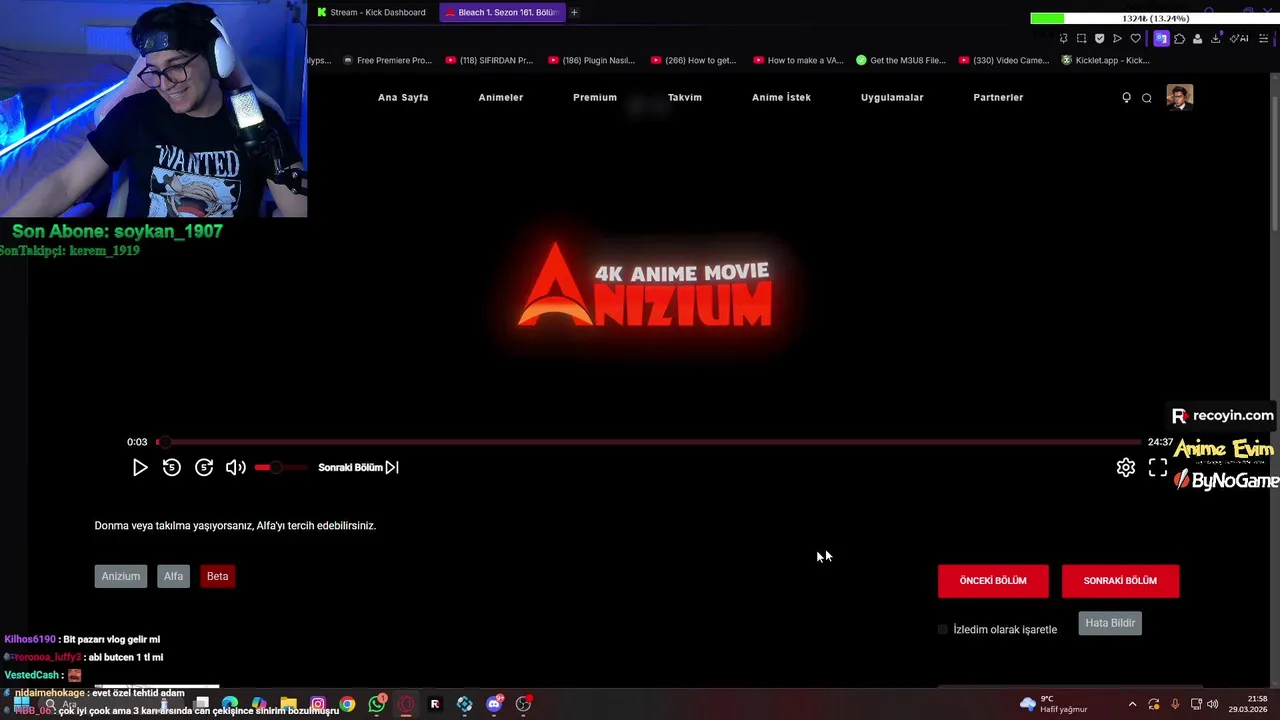
Task: Open (118) SIFIRDAN Pr... bookmark
Action: [x=490, y=60]
